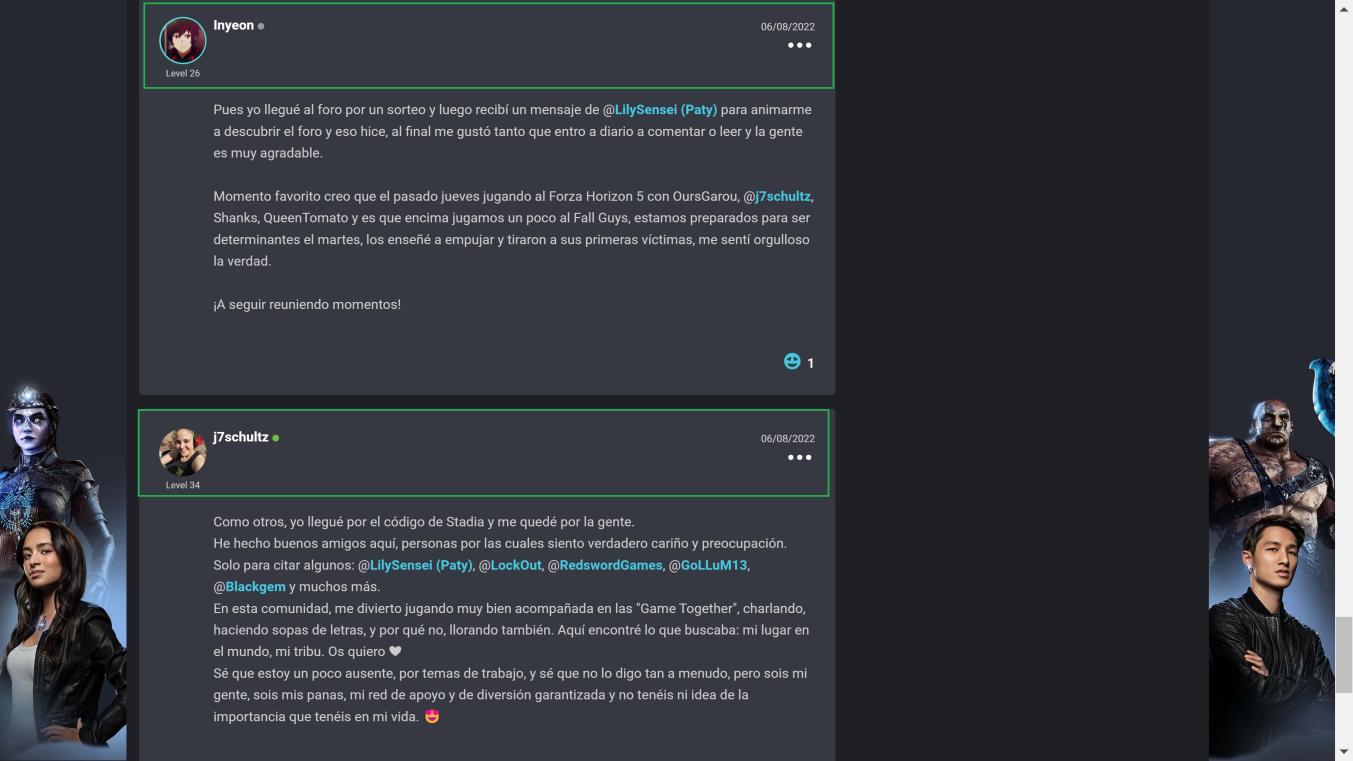Open three-dot menu on Inyeon's post

799,46
